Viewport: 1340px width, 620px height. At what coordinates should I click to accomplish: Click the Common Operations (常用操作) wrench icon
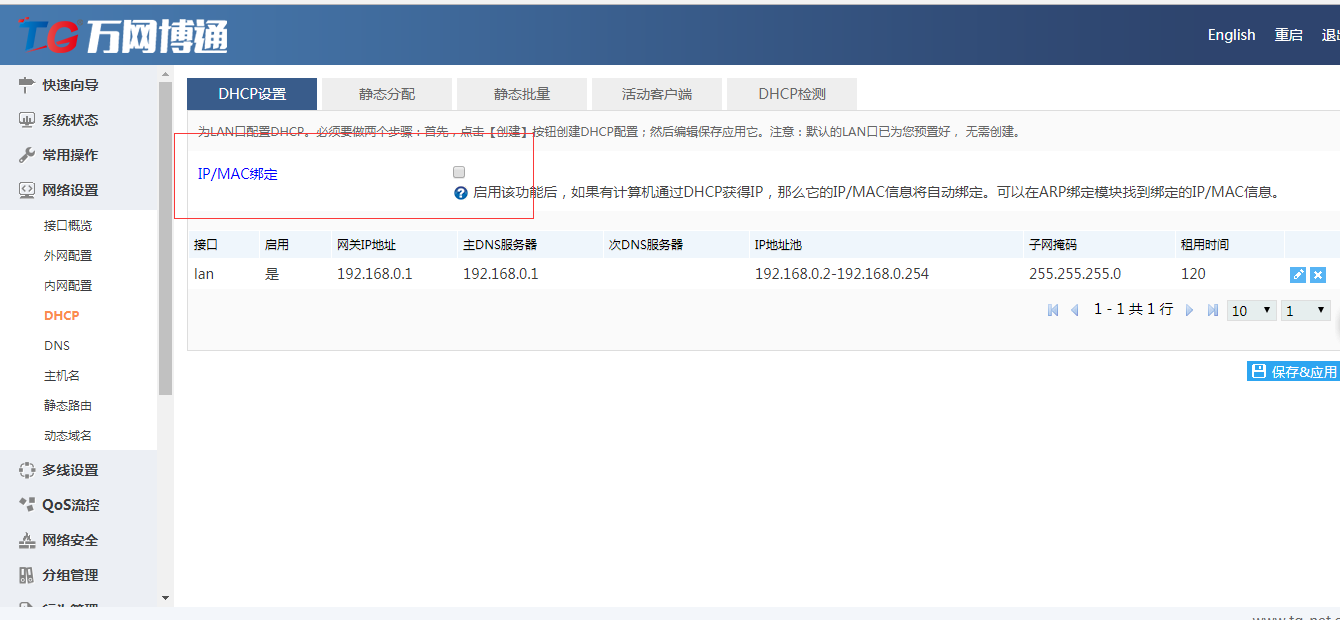pyautogui.click(x=27, y=155)
